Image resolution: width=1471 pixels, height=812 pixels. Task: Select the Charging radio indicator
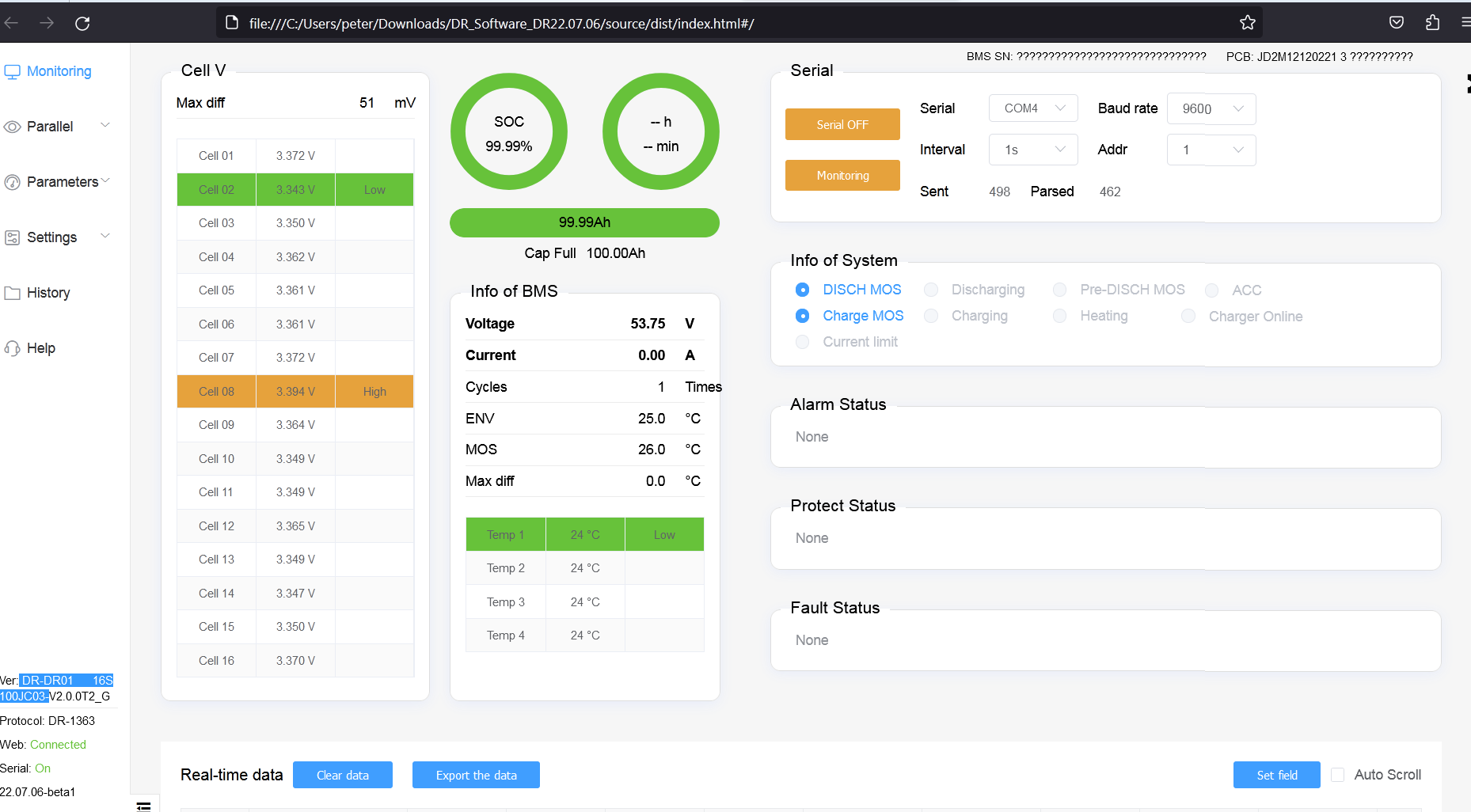point(931,316)
